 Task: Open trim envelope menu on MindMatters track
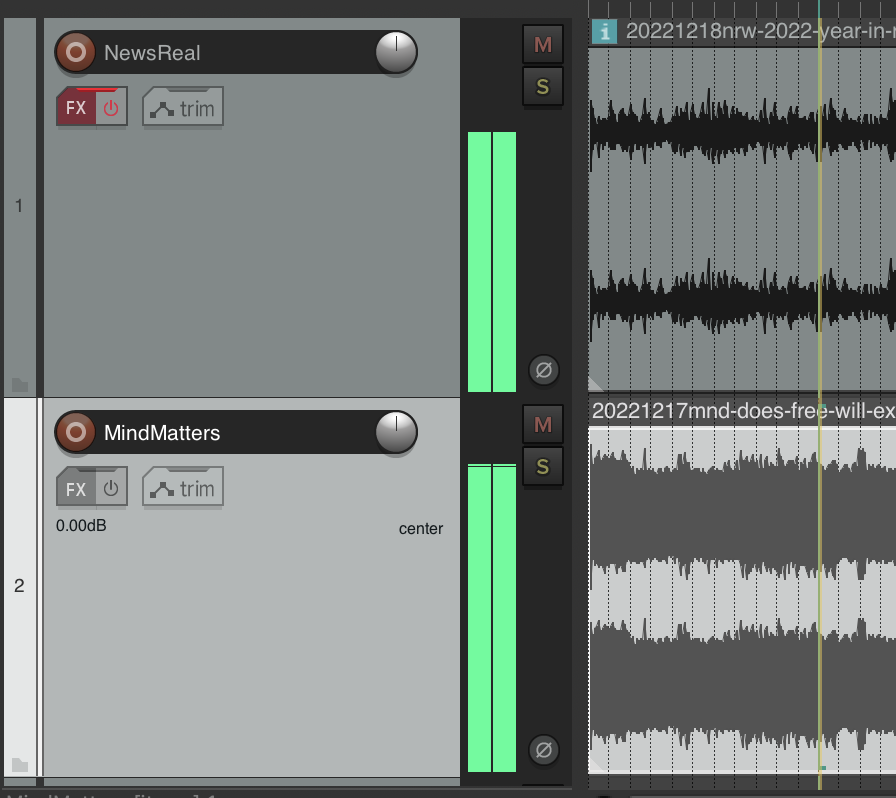(183, 488)
